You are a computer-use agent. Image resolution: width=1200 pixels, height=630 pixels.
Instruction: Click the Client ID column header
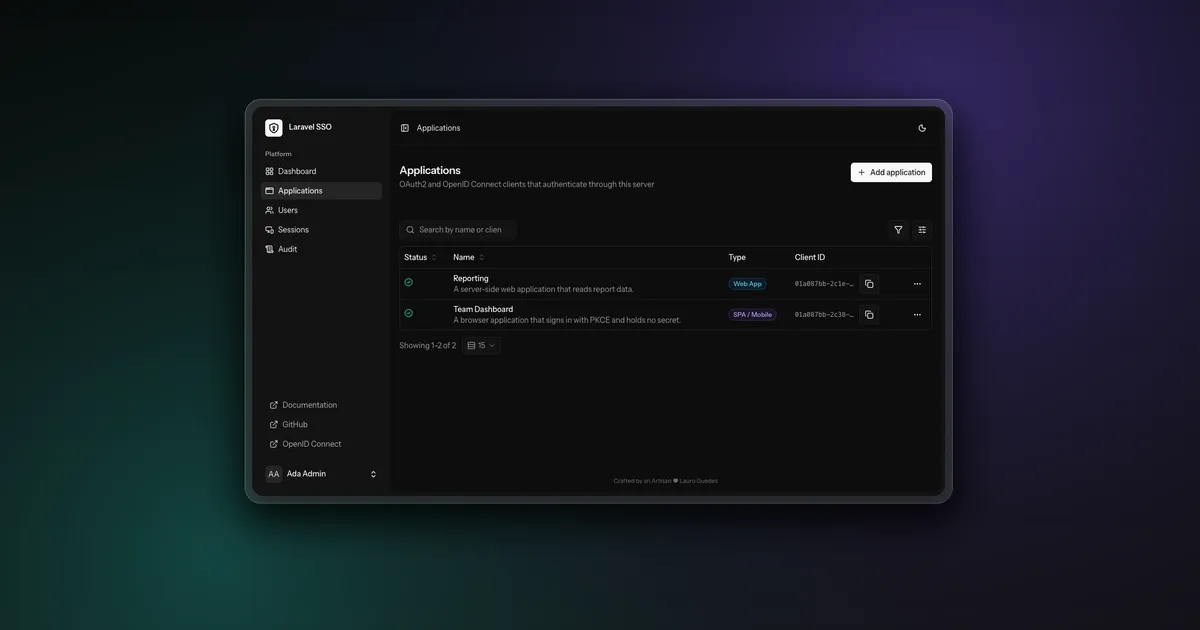pyautogui.click(x=810, y=258)
